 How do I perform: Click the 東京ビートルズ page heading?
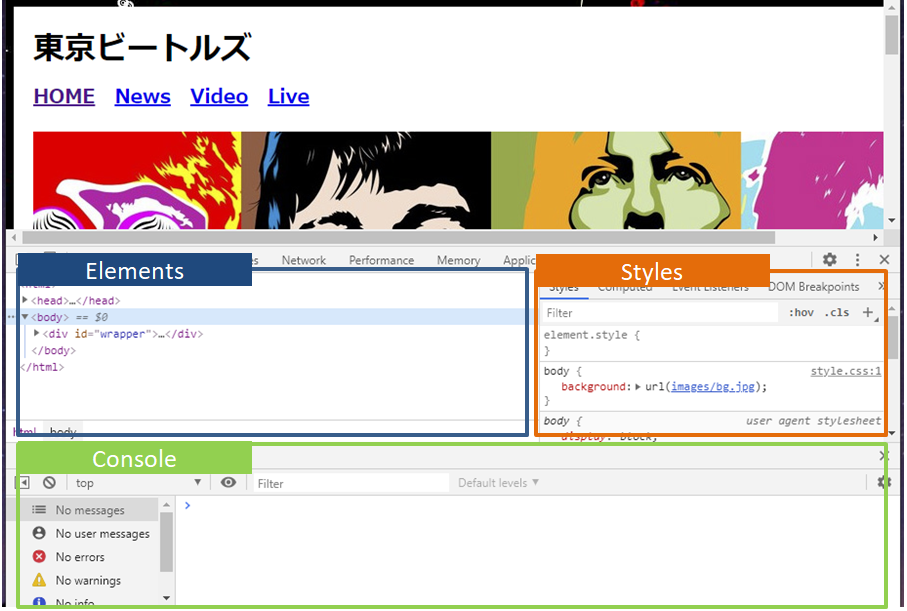(142, 47)
